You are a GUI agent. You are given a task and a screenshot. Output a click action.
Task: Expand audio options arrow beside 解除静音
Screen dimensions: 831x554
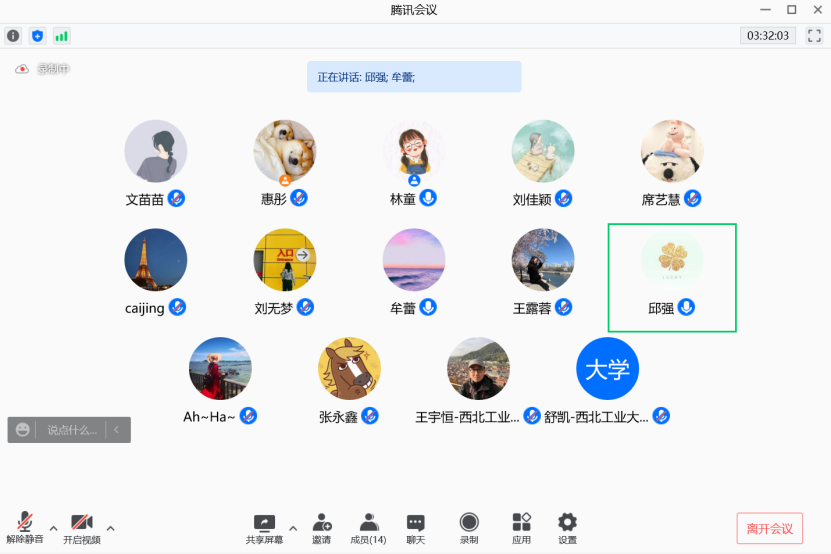coord(54,528)
